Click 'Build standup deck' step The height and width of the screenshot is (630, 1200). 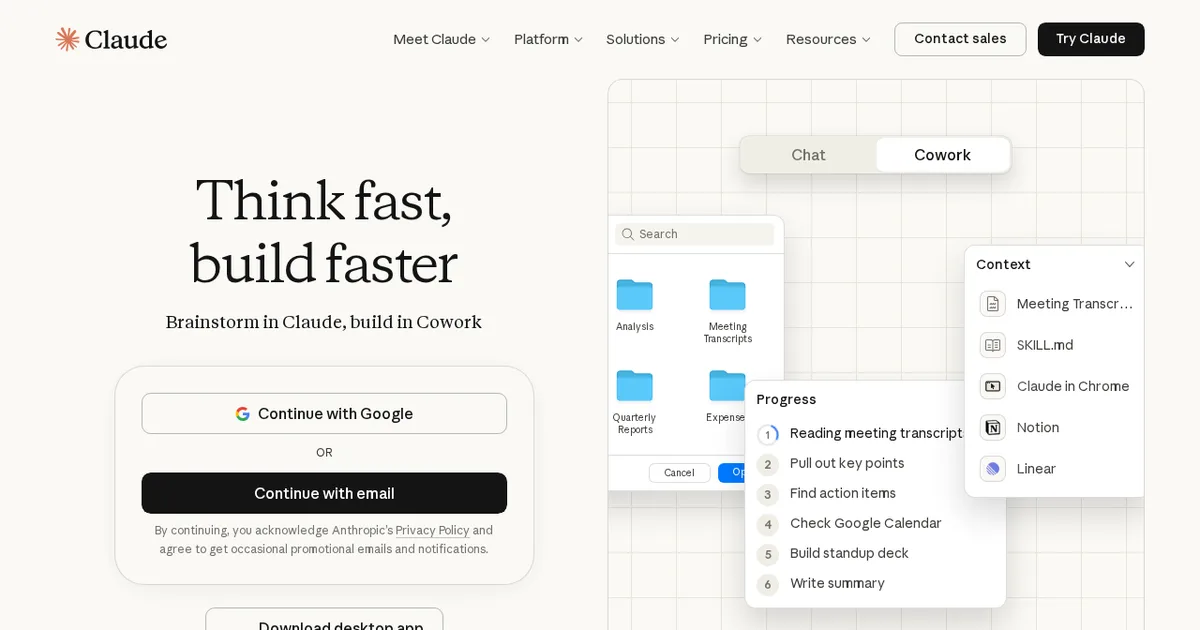click(849, 554)
